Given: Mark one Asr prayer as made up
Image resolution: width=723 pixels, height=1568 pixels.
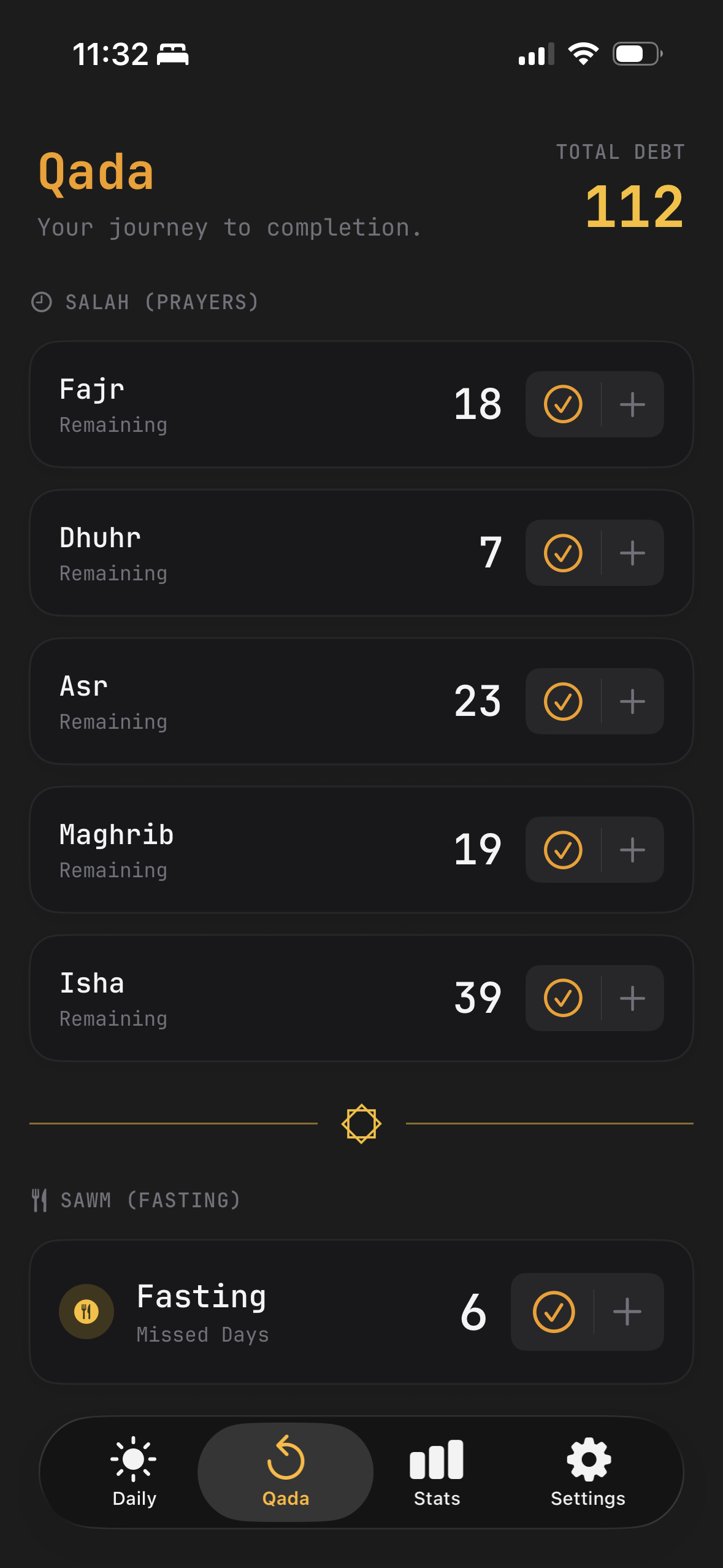Looking at the screenshot, I should click(x=563, y=701).
